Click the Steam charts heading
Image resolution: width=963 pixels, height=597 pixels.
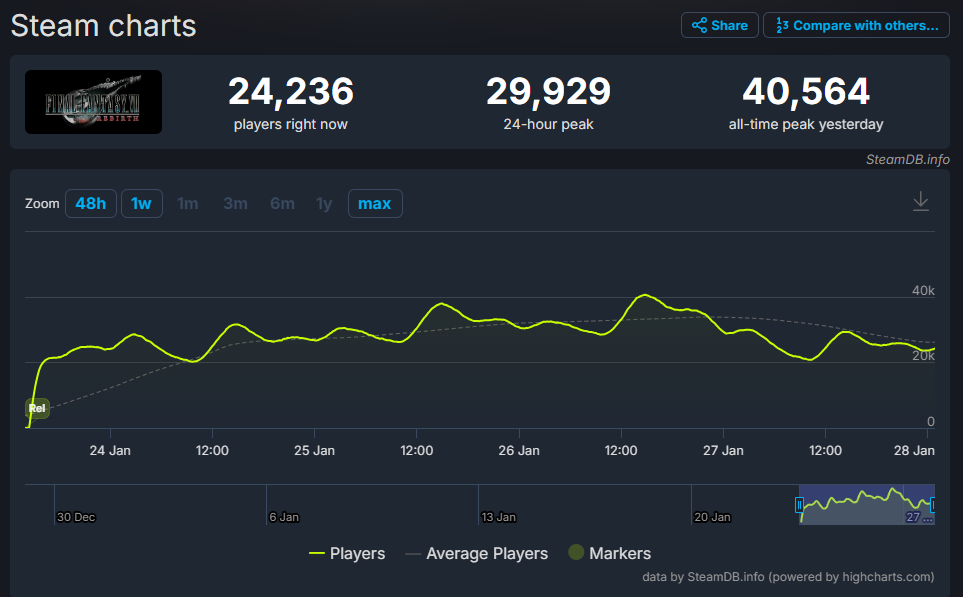(x=103, y=26)
